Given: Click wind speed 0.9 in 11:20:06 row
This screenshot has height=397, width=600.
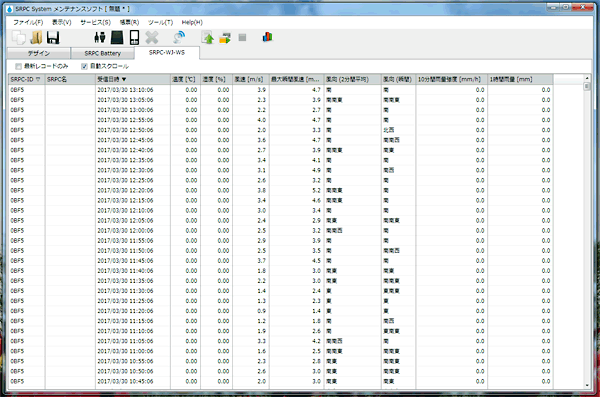Looking at the screenshot, I should (261, 311).
